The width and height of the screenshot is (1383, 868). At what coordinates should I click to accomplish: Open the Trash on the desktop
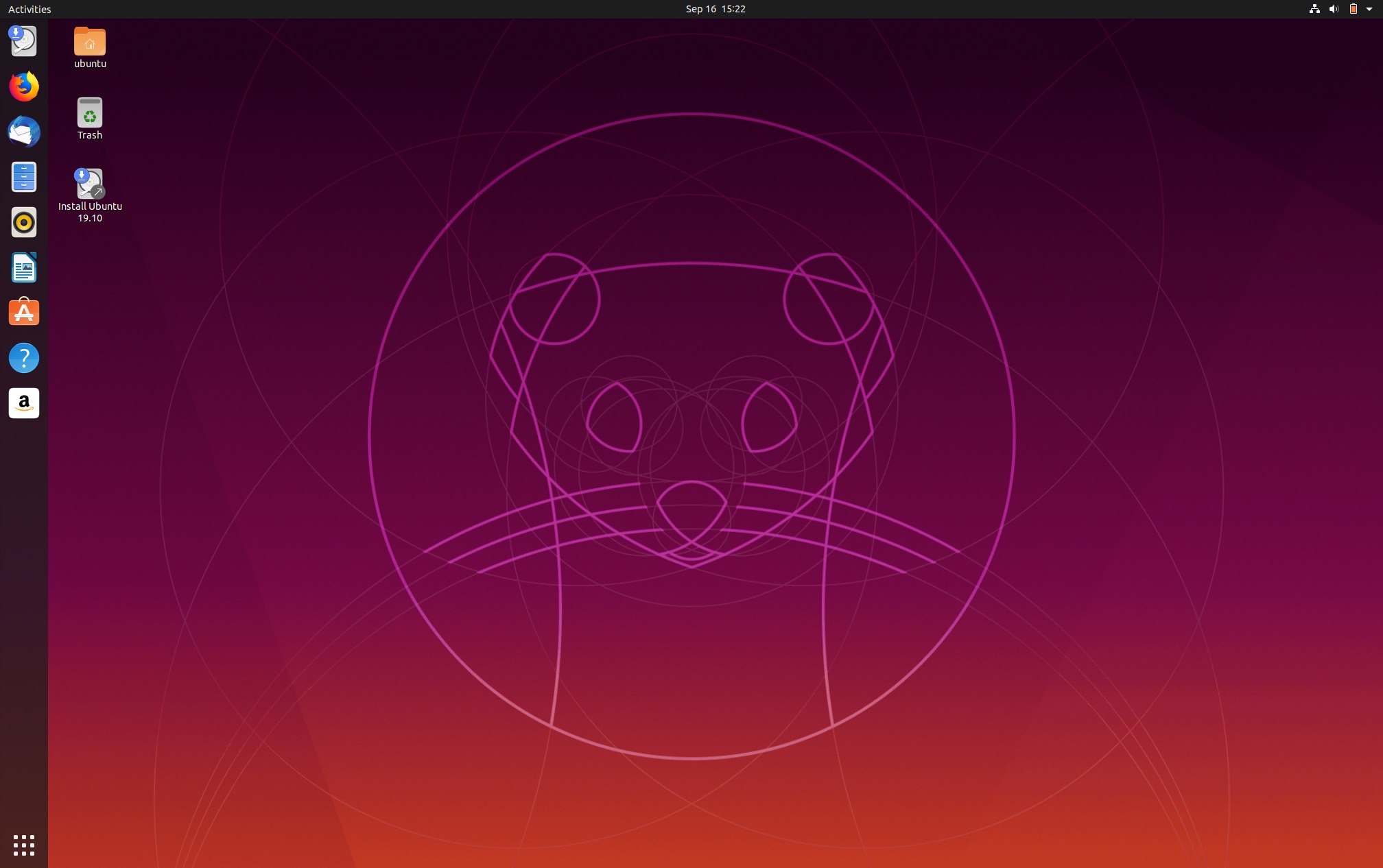[89, 113]
